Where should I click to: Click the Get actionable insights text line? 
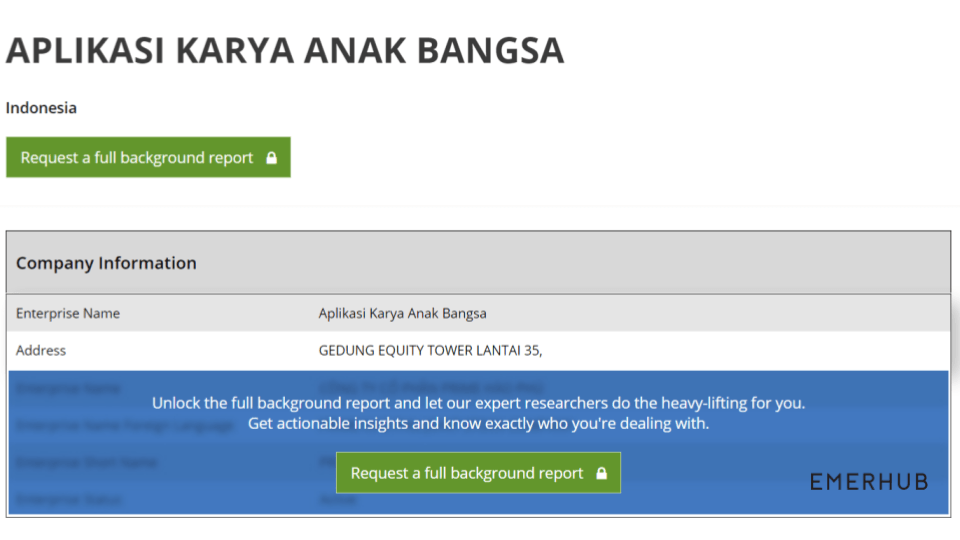tap(478, 424)
